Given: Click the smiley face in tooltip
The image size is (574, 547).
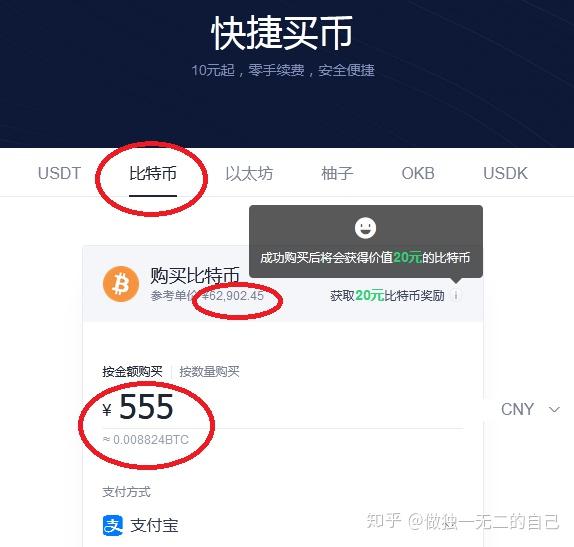Looking at the screenshot, I should coord(365,227).
